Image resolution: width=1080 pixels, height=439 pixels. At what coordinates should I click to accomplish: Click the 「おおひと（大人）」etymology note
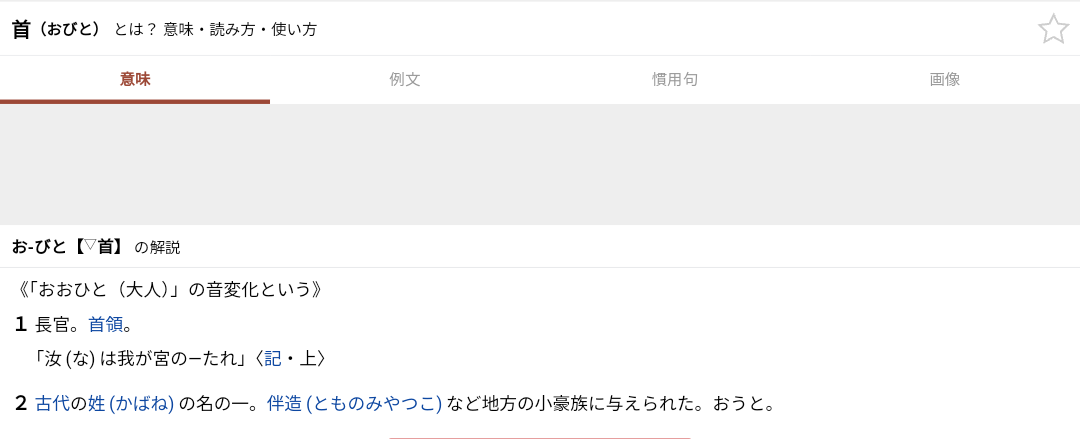tap(170, 290)
